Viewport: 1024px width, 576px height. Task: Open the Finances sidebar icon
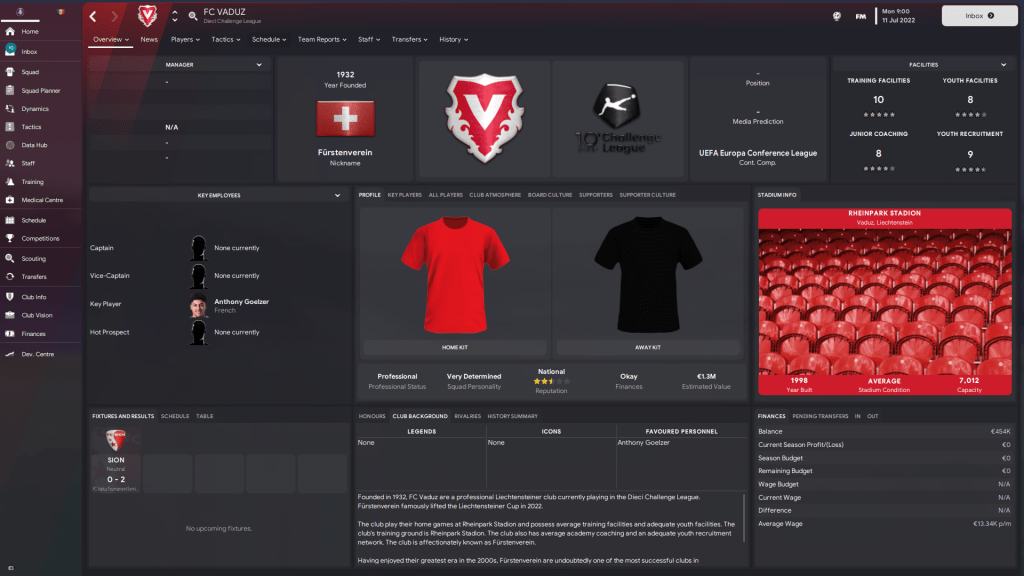(10, 334)
